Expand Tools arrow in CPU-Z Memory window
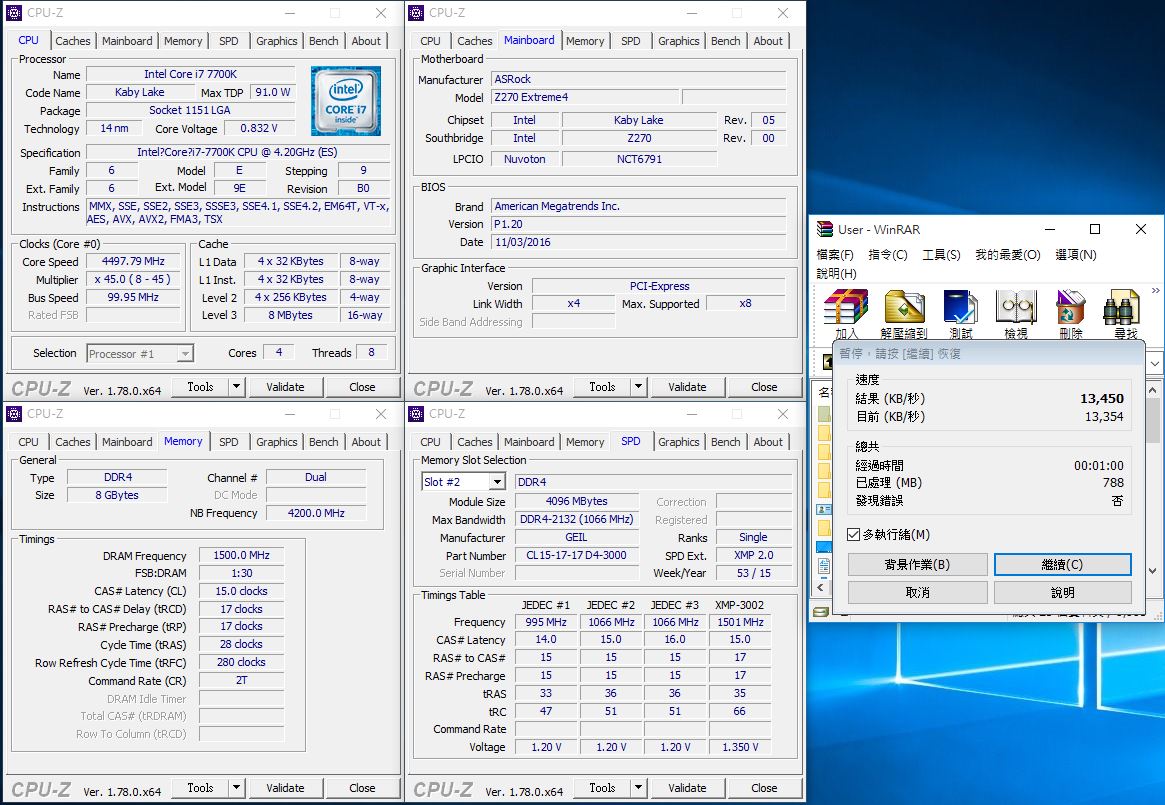The width and height of the screenshot is (1165, 805). tap(236, 788)
